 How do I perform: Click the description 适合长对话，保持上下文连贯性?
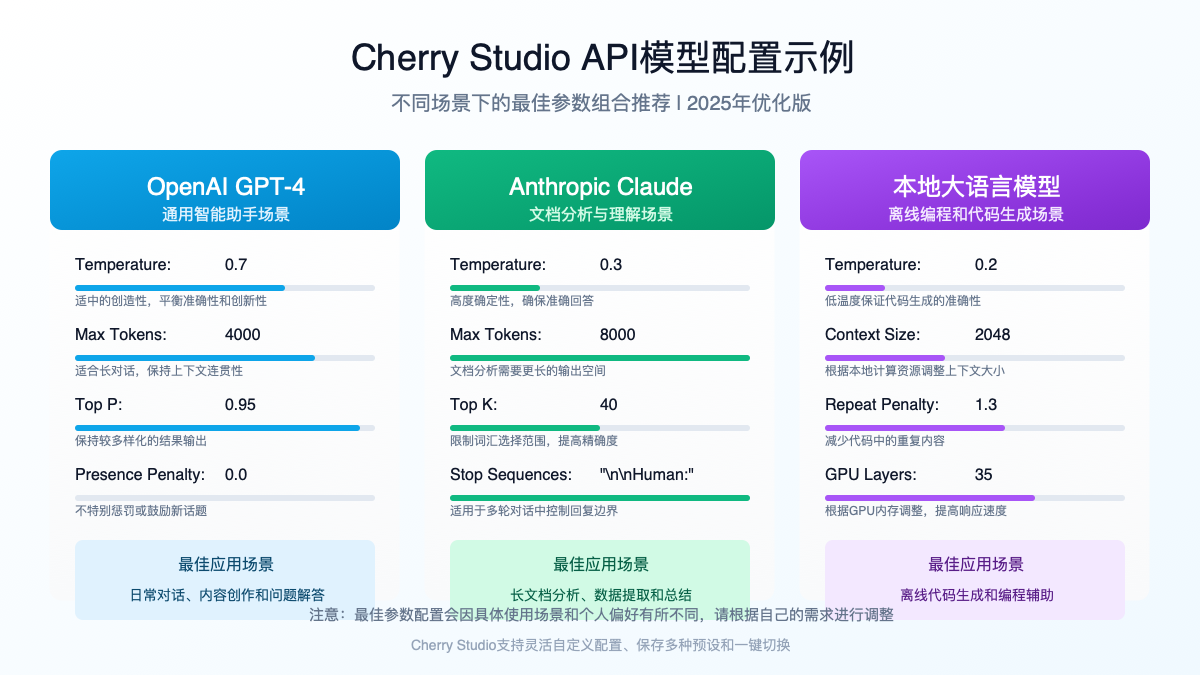159,371
